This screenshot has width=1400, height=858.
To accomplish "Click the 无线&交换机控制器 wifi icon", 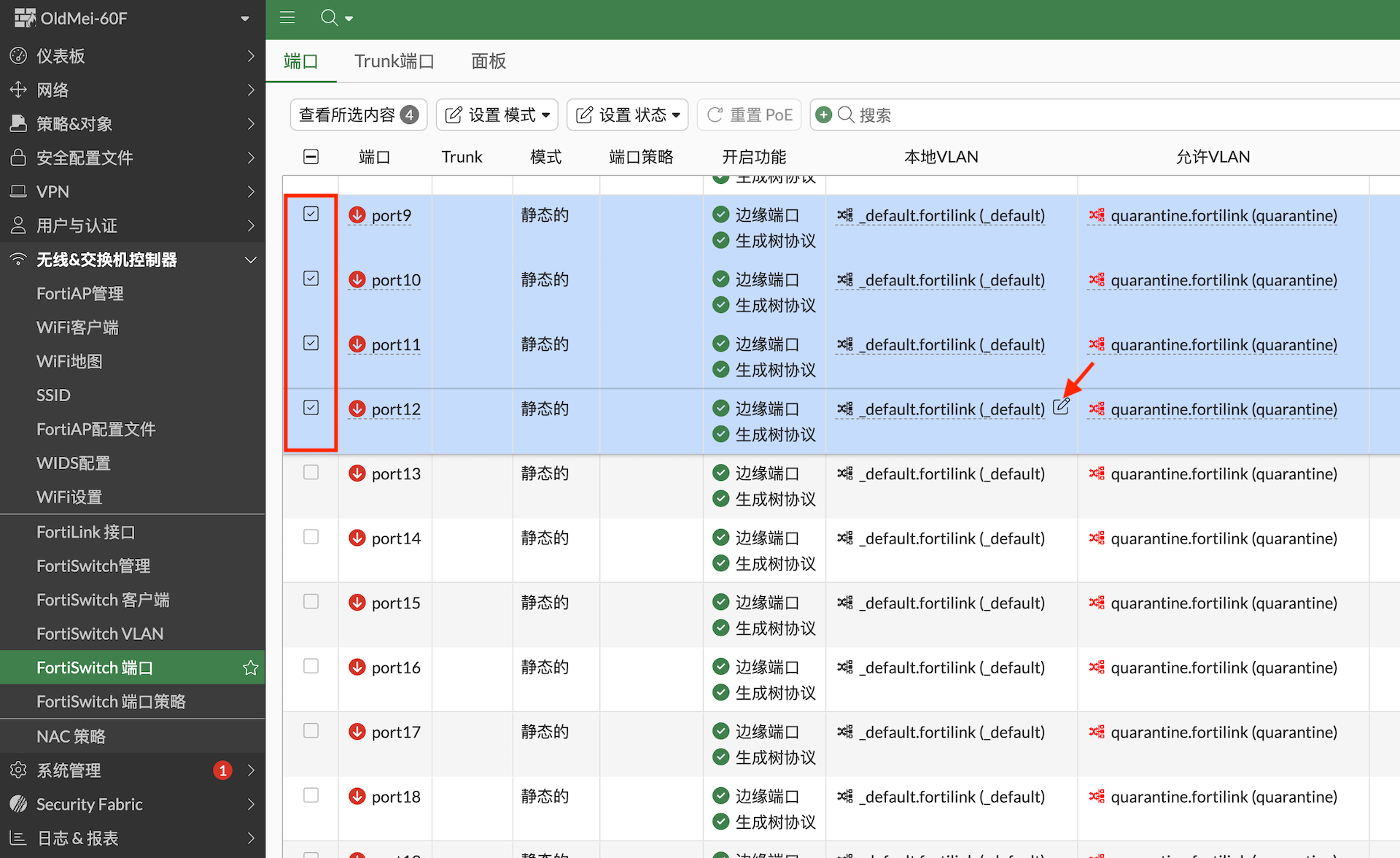I will [x=18, y=260].
